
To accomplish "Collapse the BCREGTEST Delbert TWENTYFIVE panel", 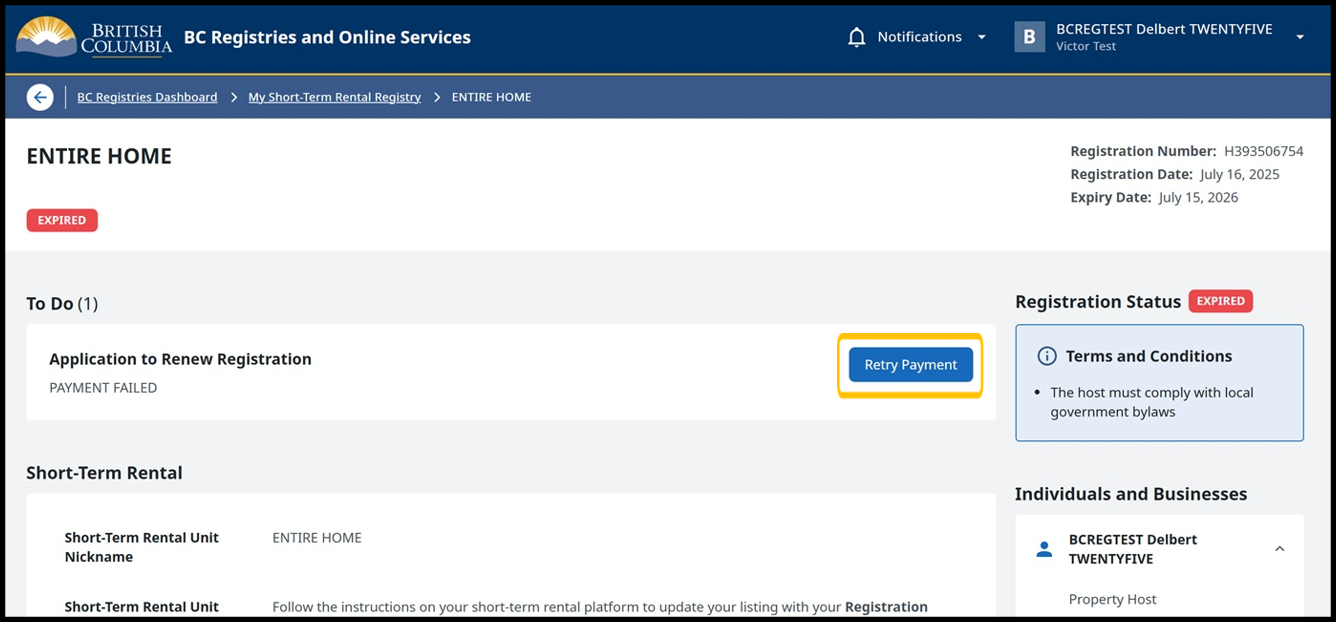I will [1279, 549].
